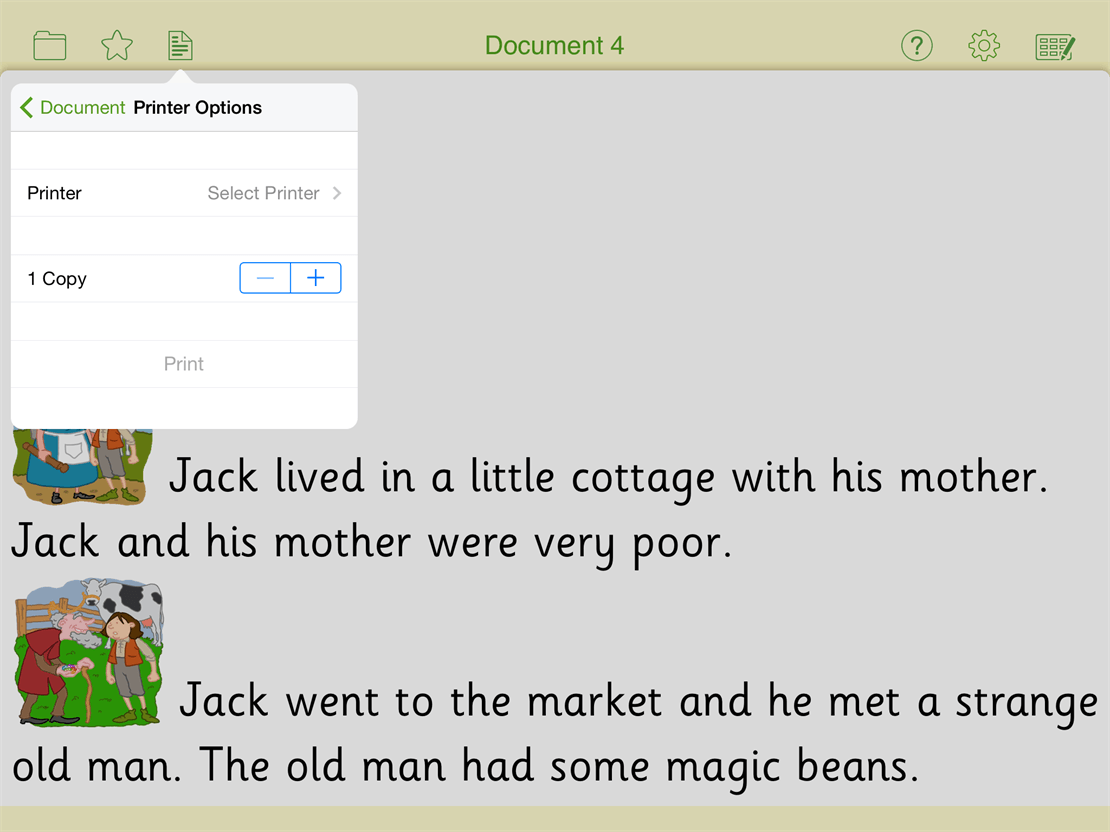
Task: Tap the star favorites icon
Action: (117, 46)
